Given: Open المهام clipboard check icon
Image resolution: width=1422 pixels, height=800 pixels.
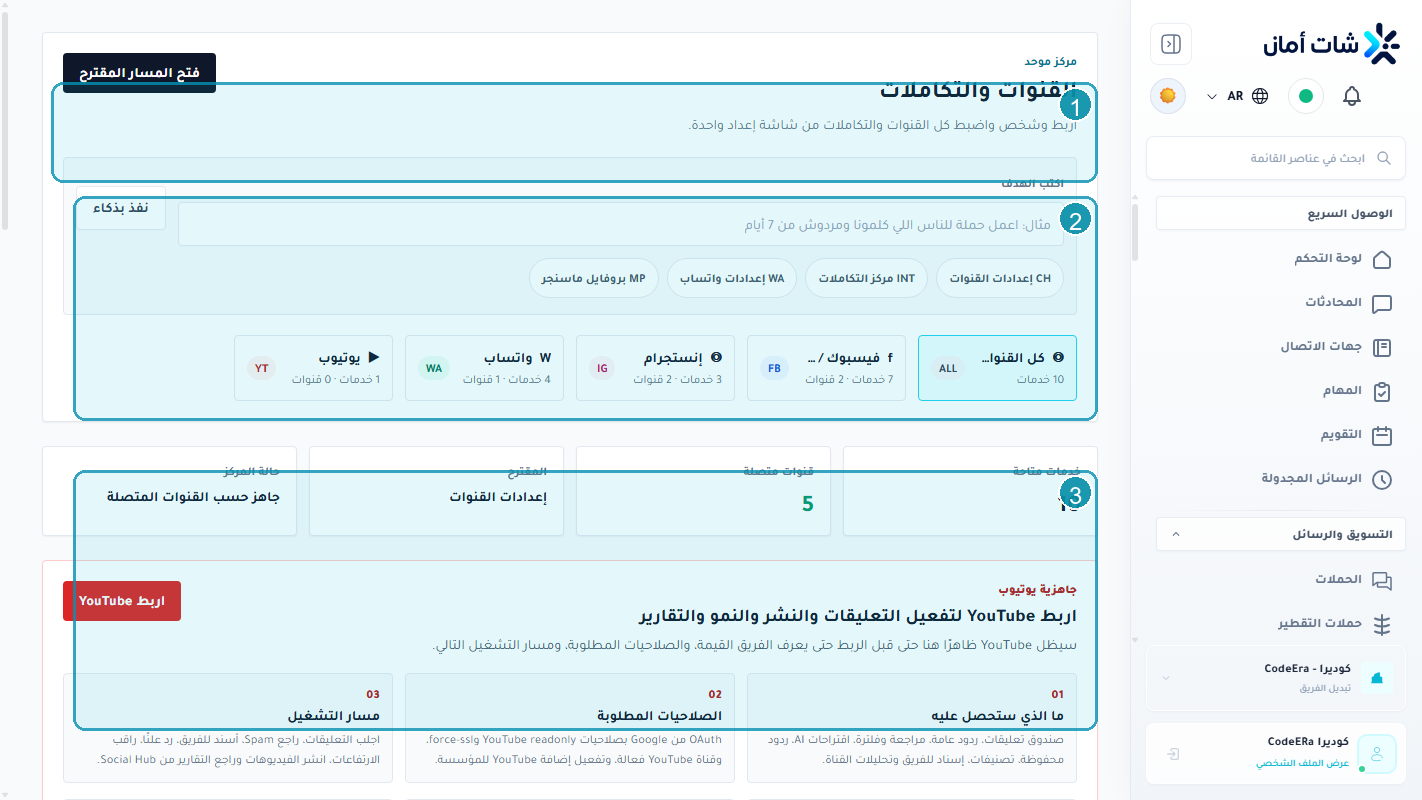Looking at the screenshot, I should tap(1382, 391).
